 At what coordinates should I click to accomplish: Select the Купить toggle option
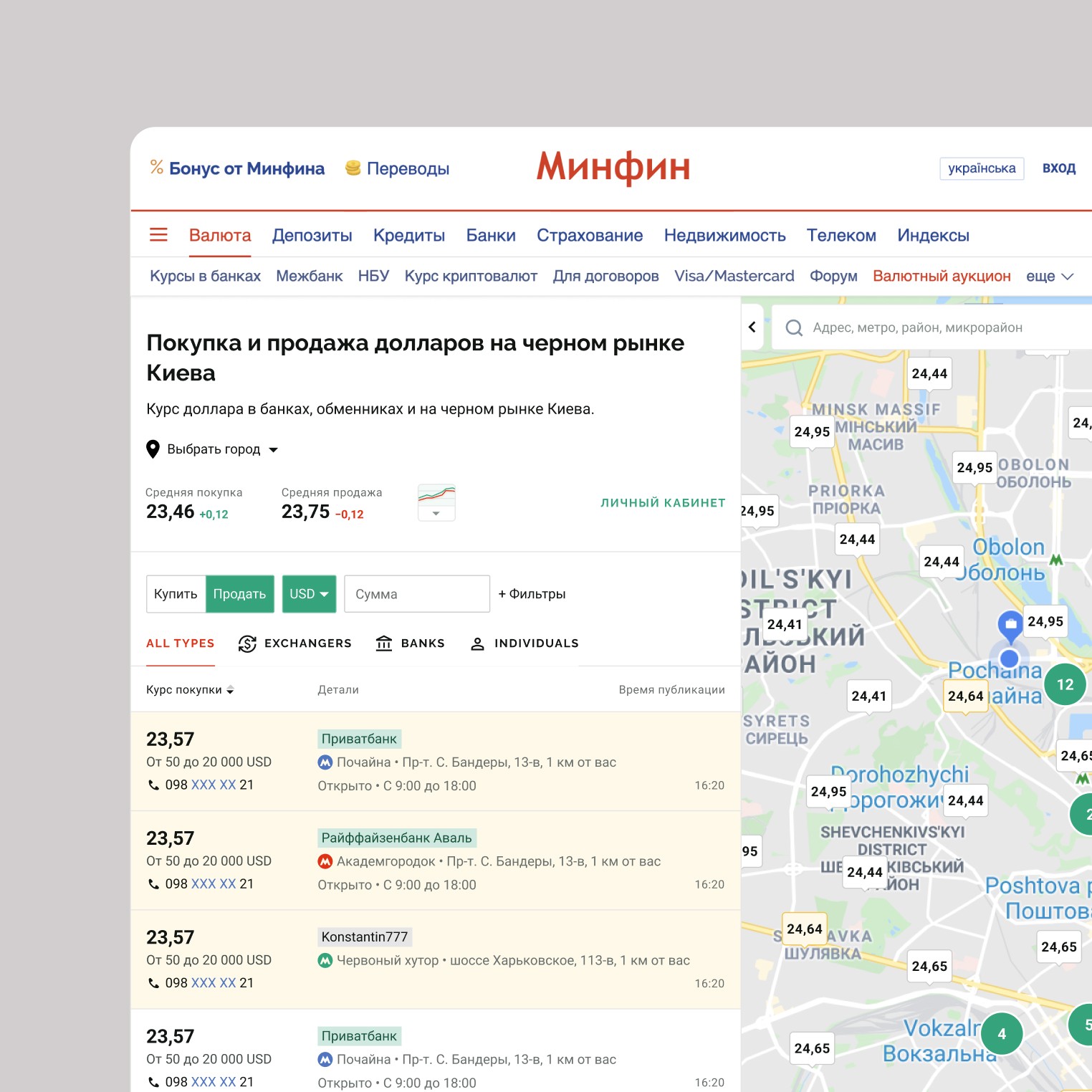click(176, 594)
